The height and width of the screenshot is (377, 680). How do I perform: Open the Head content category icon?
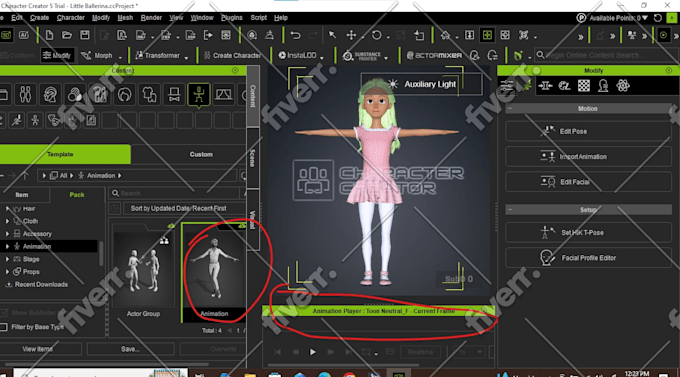coord(50,94)
